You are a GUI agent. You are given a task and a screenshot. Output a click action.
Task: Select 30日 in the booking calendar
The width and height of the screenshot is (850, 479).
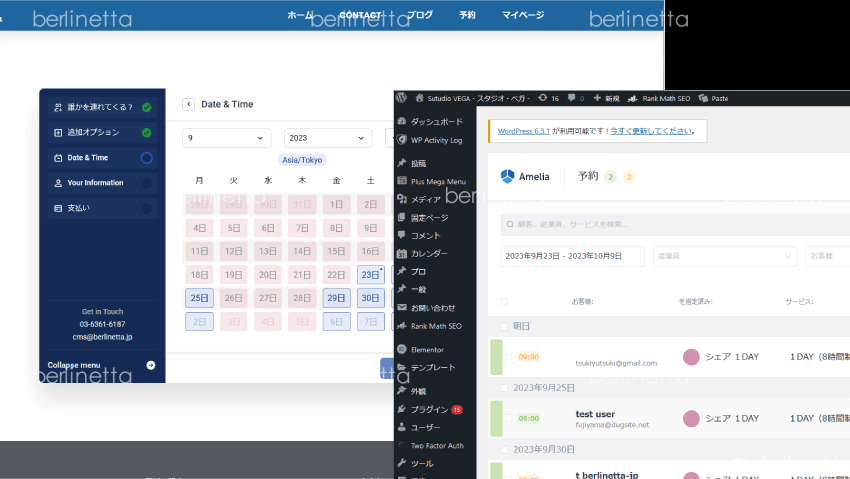pos(371,298)
